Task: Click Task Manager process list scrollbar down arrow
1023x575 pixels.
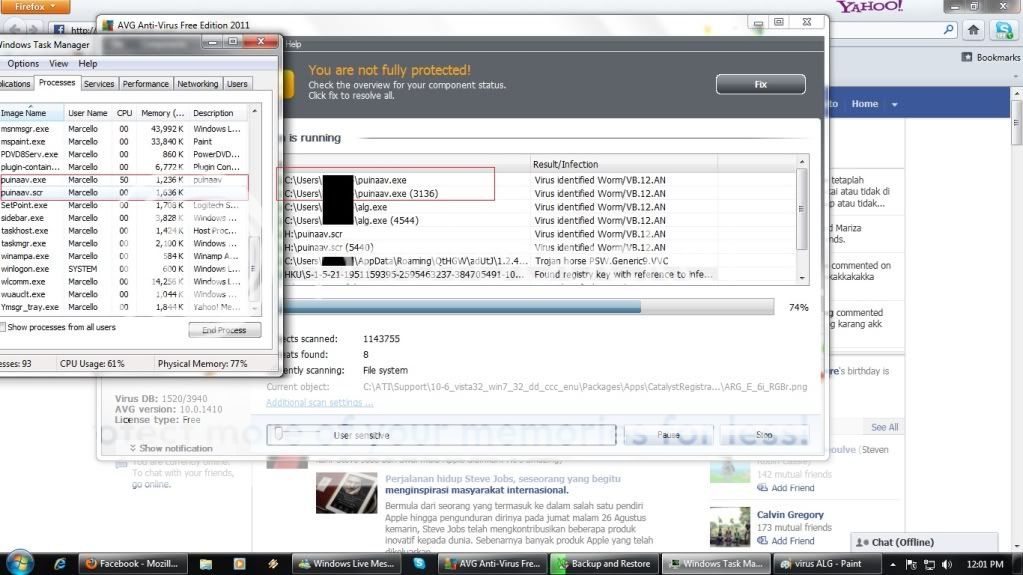Action: pyautogui.click(x=254, y=309)
